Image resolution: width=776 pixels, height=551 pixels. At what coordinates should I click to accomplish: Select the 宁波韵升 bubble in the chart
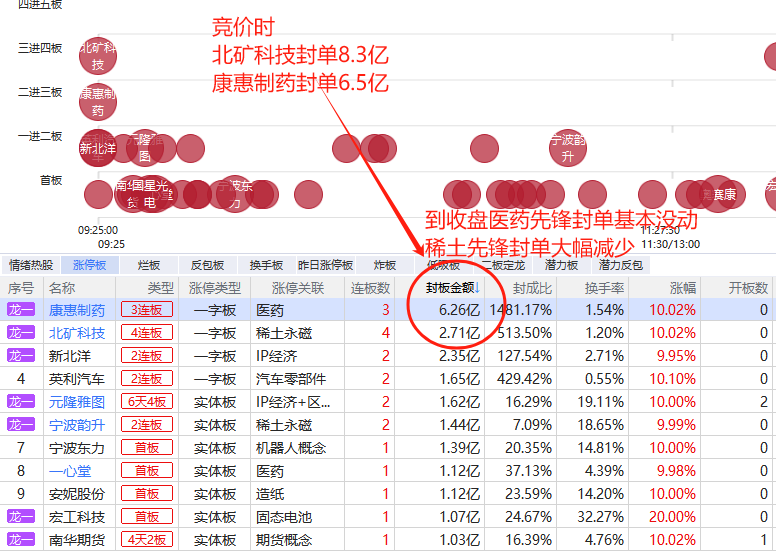point(568,148)
